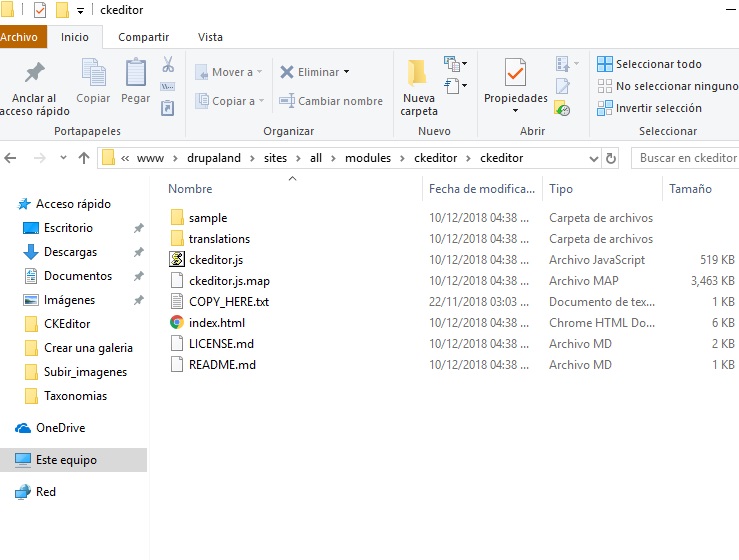Select the index.html Chrome file

[217, 323]
